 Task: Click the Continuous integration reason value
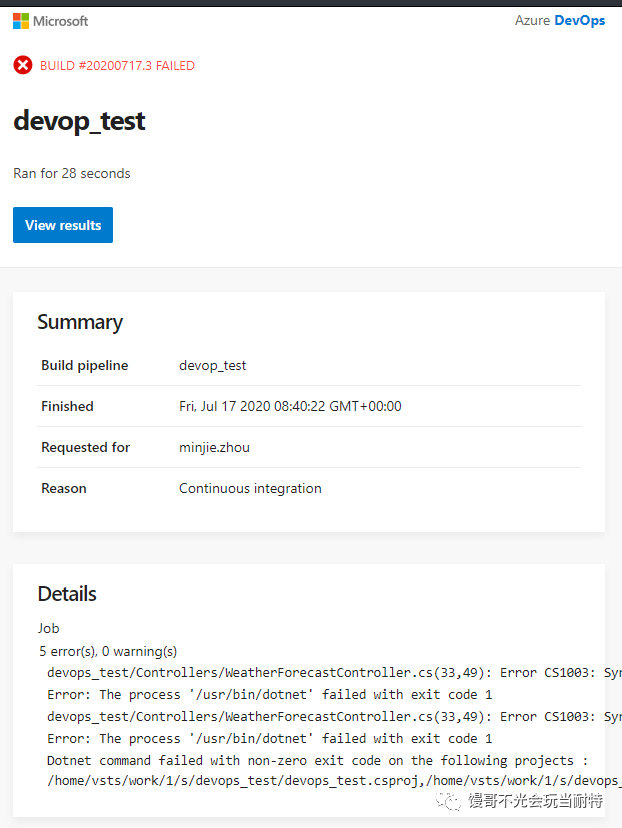pyautogui.click(x=250, y=488)
